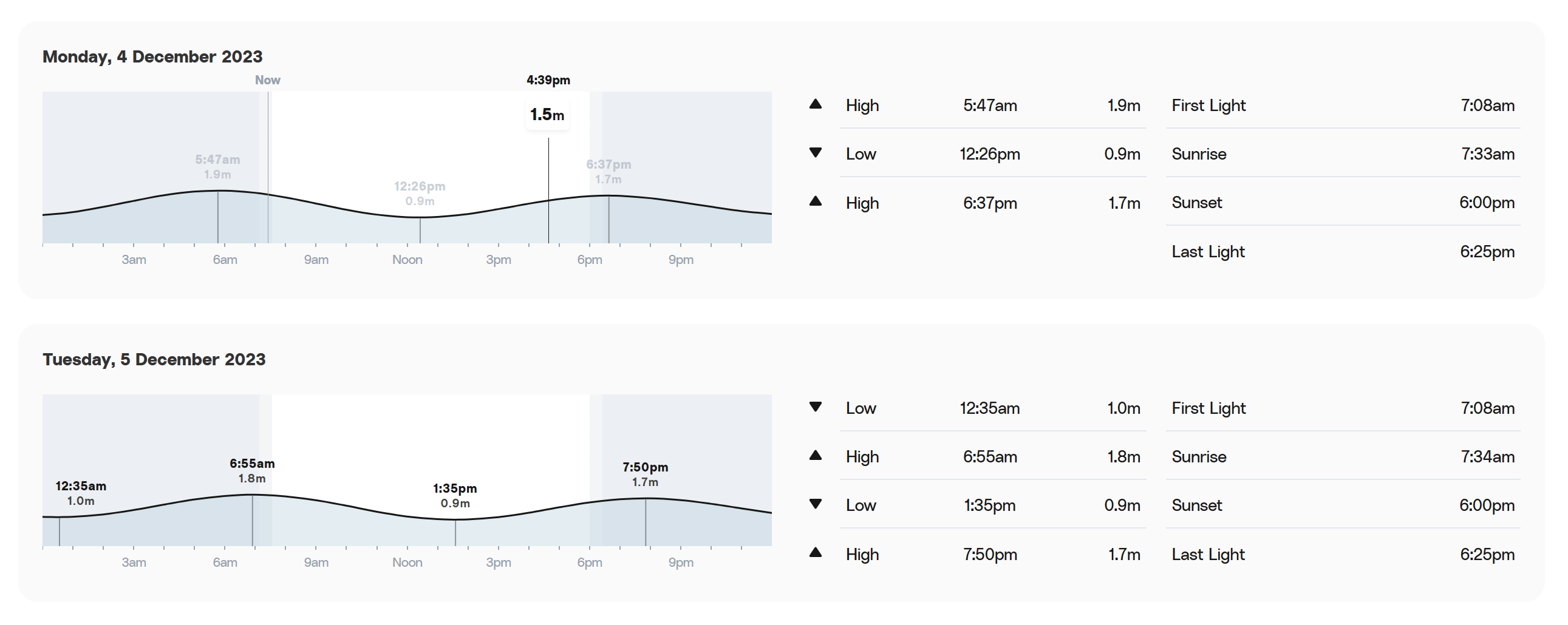Viewport: 1568px width, 625px height.
Task: Click the 4:39pm time label above Monday's chart
Action: [x=548, y=80]
